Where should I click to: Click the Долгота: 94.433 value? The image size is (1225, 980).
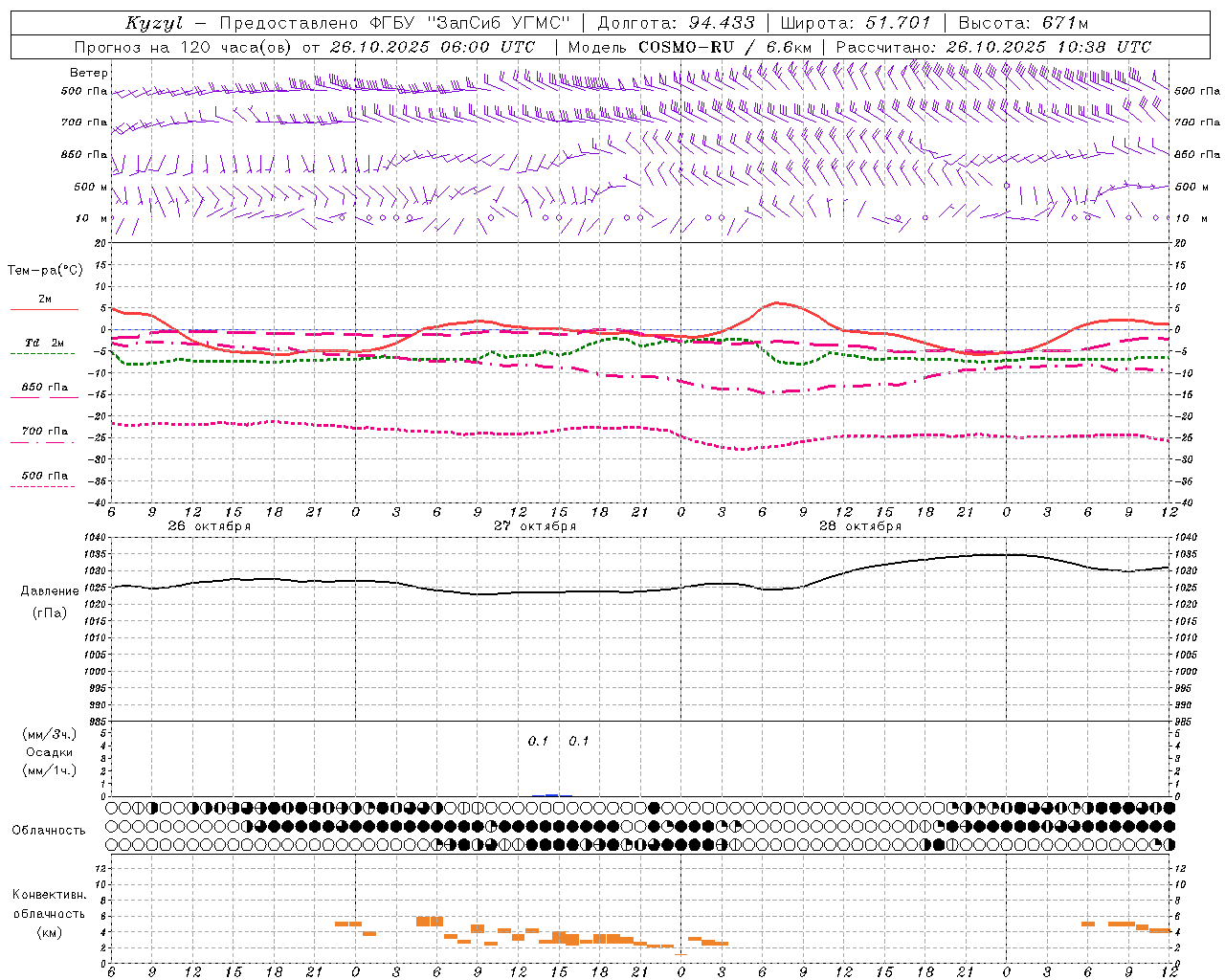[677, 23]
